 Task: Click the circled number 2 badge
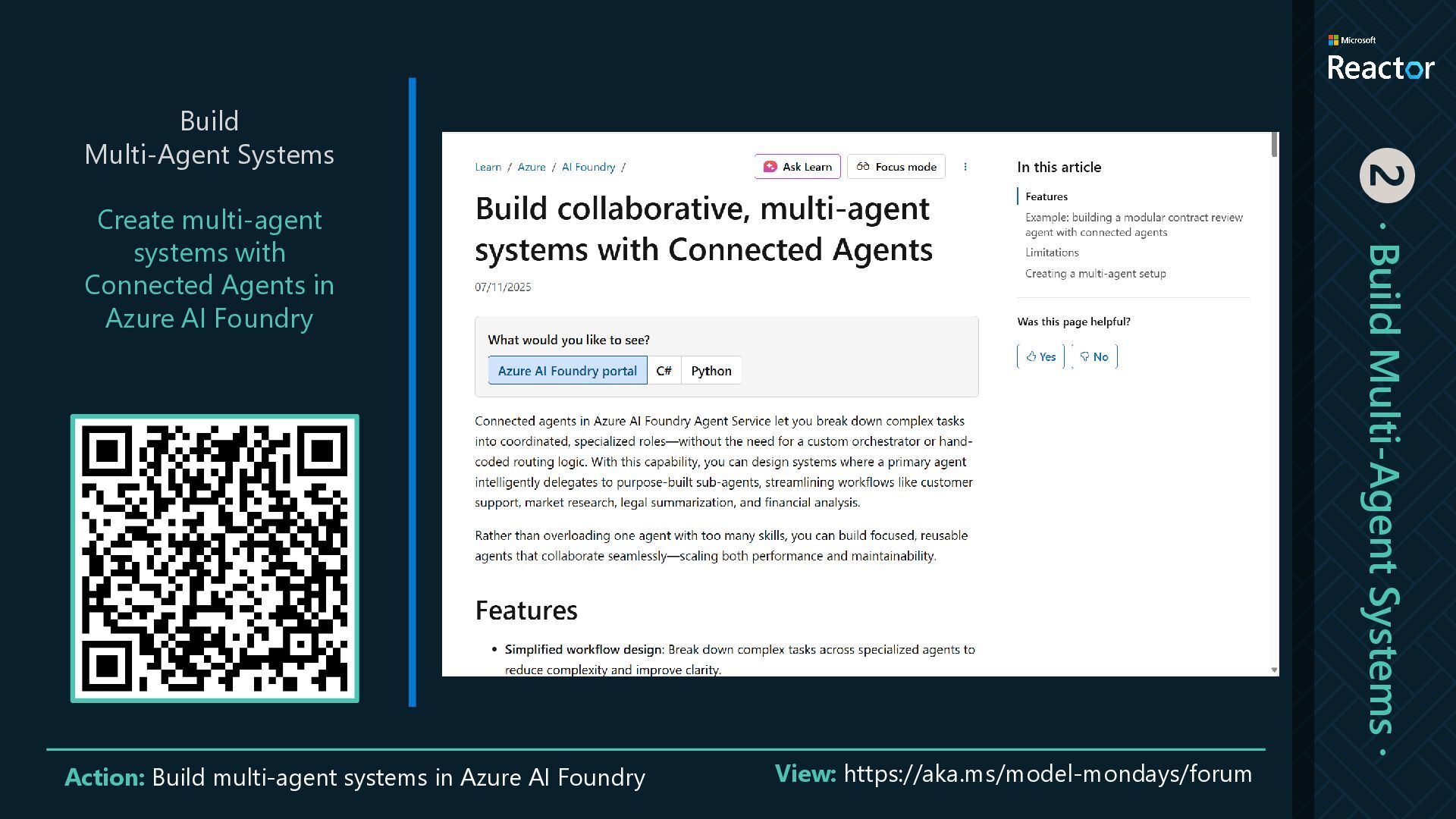1387,175
